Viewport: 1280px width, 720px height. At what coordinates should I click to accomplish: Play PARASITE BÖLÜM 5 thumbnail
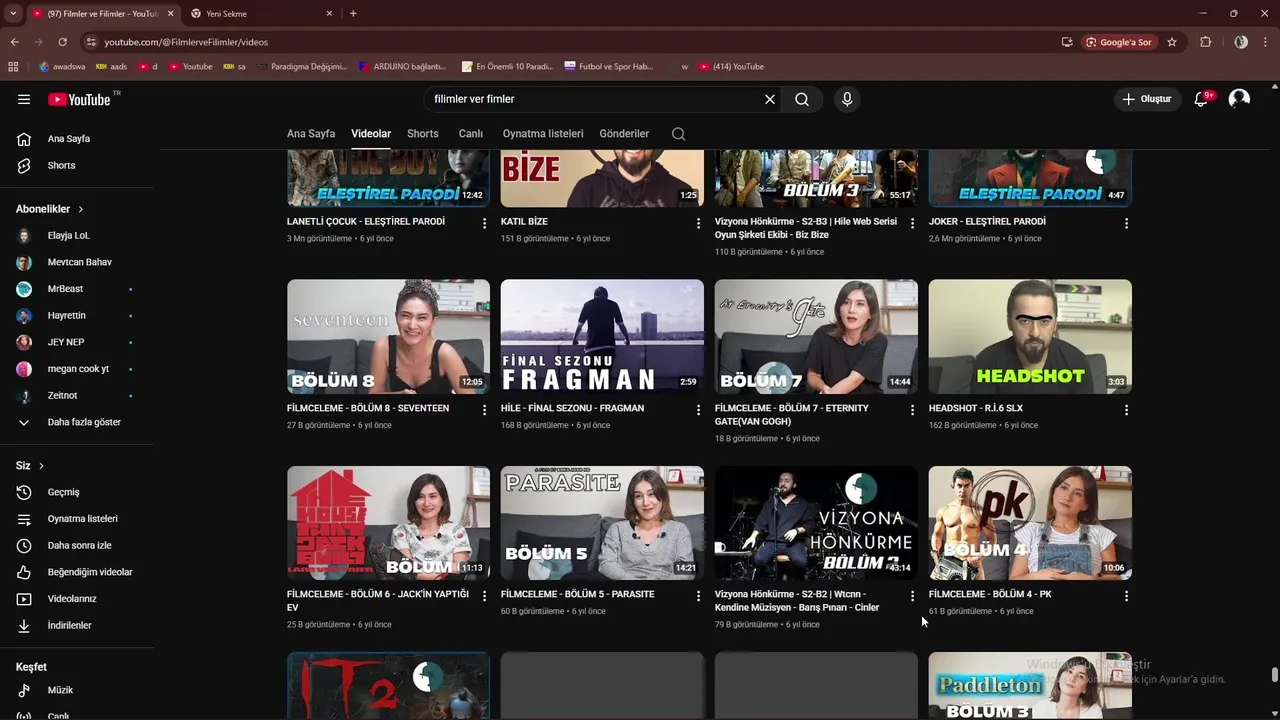(x=602, y=523)
